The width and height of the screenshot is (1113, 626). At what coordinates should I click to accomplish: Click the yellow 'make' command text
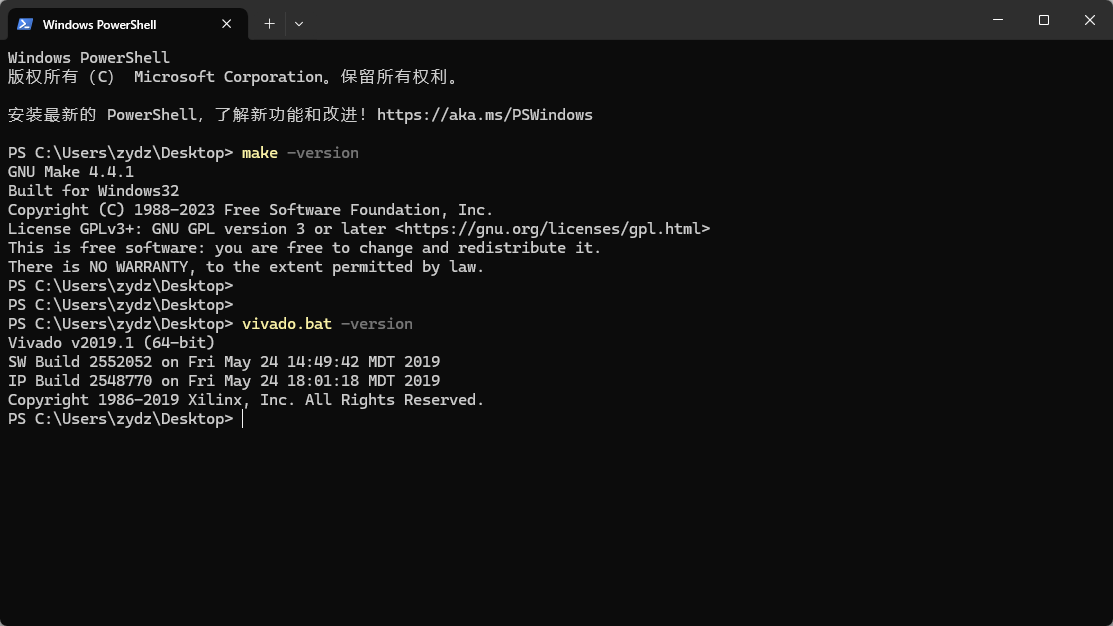coord(259,153)
